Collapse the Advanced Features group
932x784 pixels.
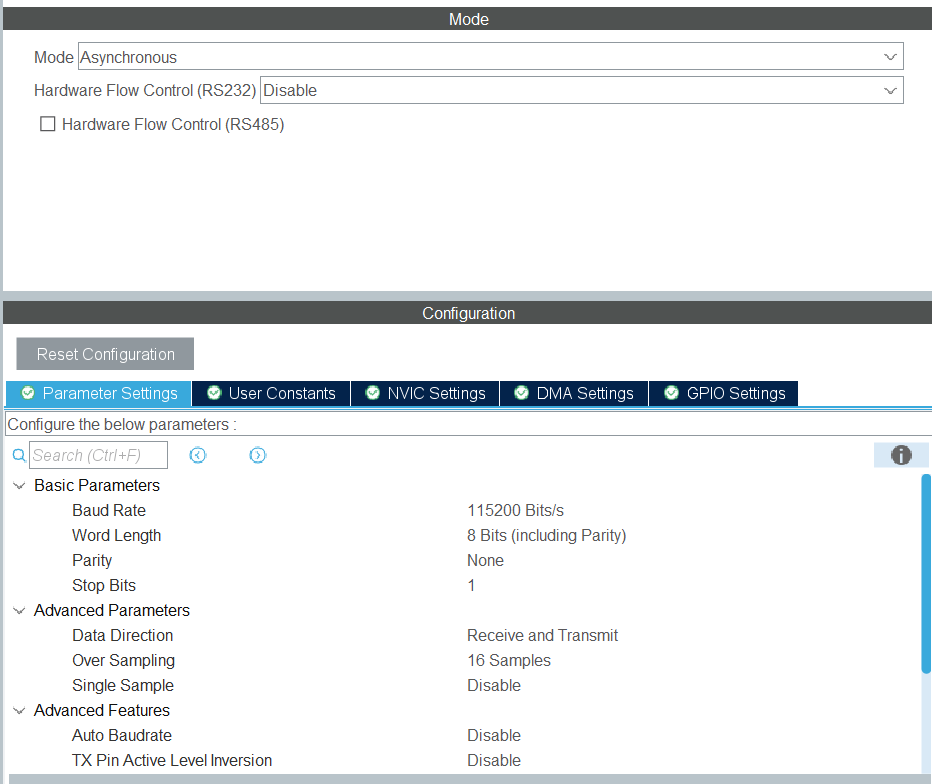(x=19, y=710)
